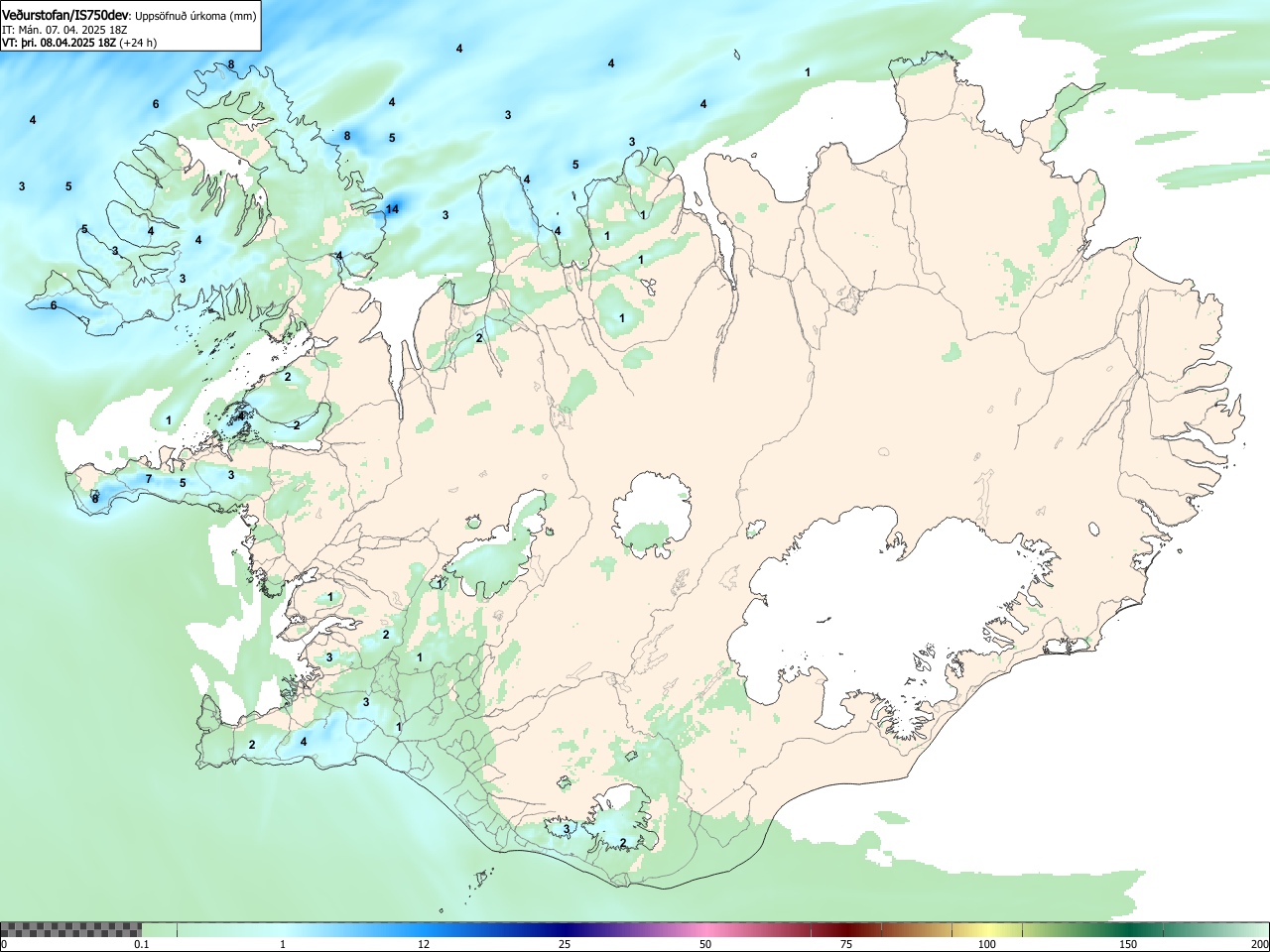Click the '150' label on the color scale
Screen dimensions: 1270x952
click(x=1128, y=944)
